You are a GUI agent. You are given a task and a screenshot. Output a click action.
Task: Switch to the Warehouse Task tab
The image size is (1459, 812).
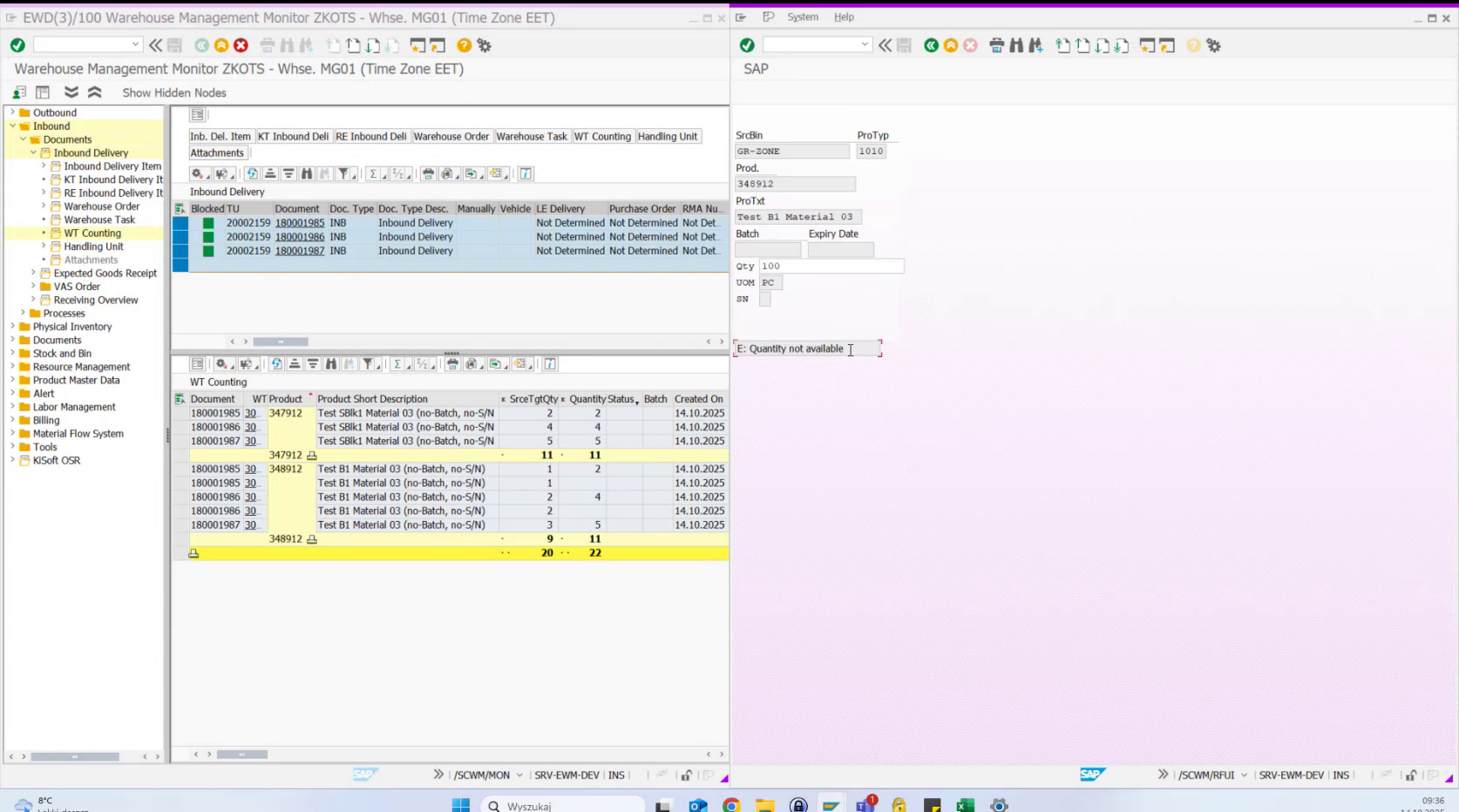click(532, 136)
